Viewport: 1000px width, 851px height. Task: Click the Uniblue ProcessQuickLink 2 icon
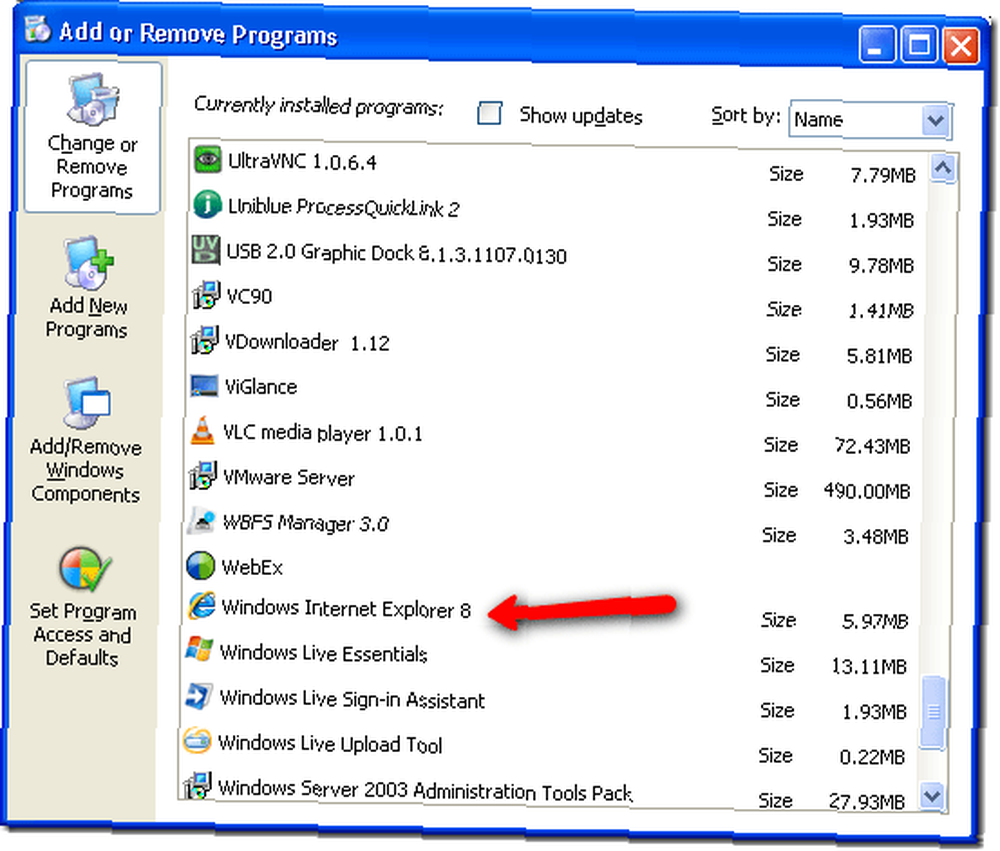pos(207,204)
